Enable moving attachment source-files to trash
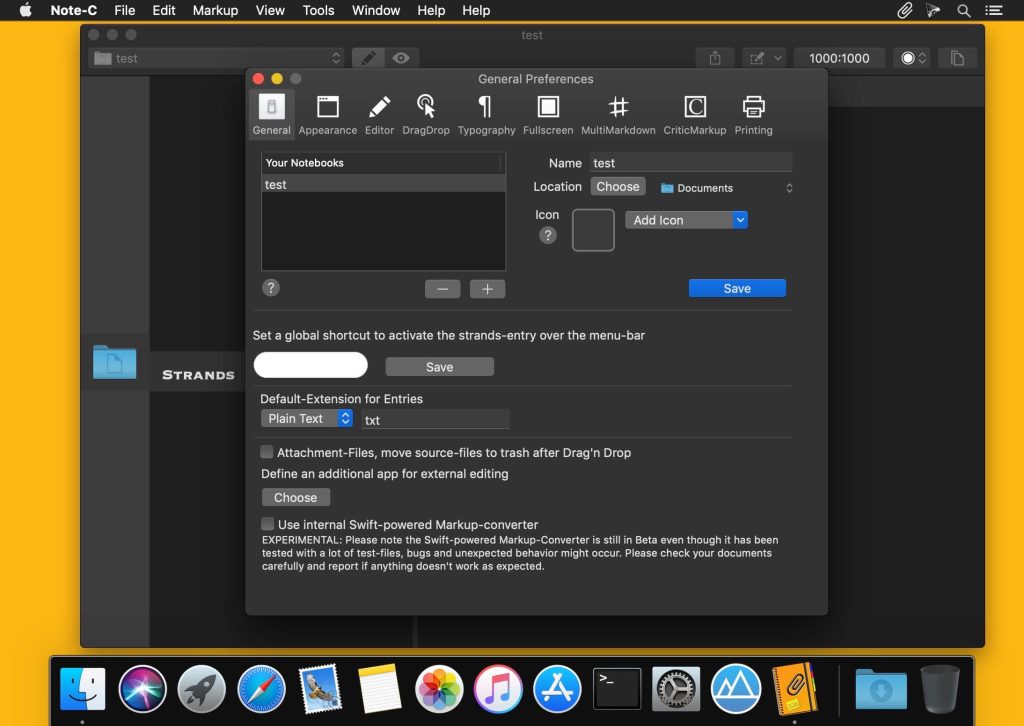 tap(268, 452)
